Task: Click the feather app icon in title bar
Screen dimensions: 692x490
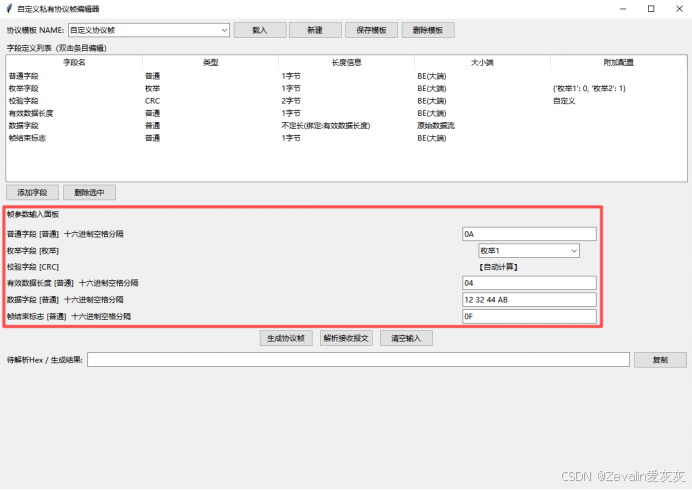Action: pyautogui.click(x=9, y=8)
